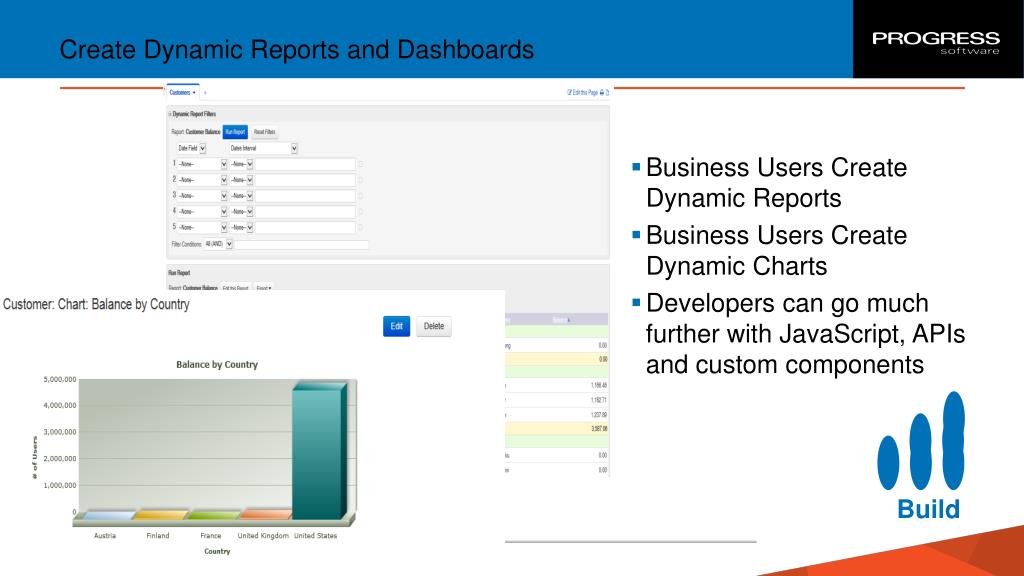Open filter row 3 operator dropdown
Screen dimensions: 1024x576
pos(242,195)
